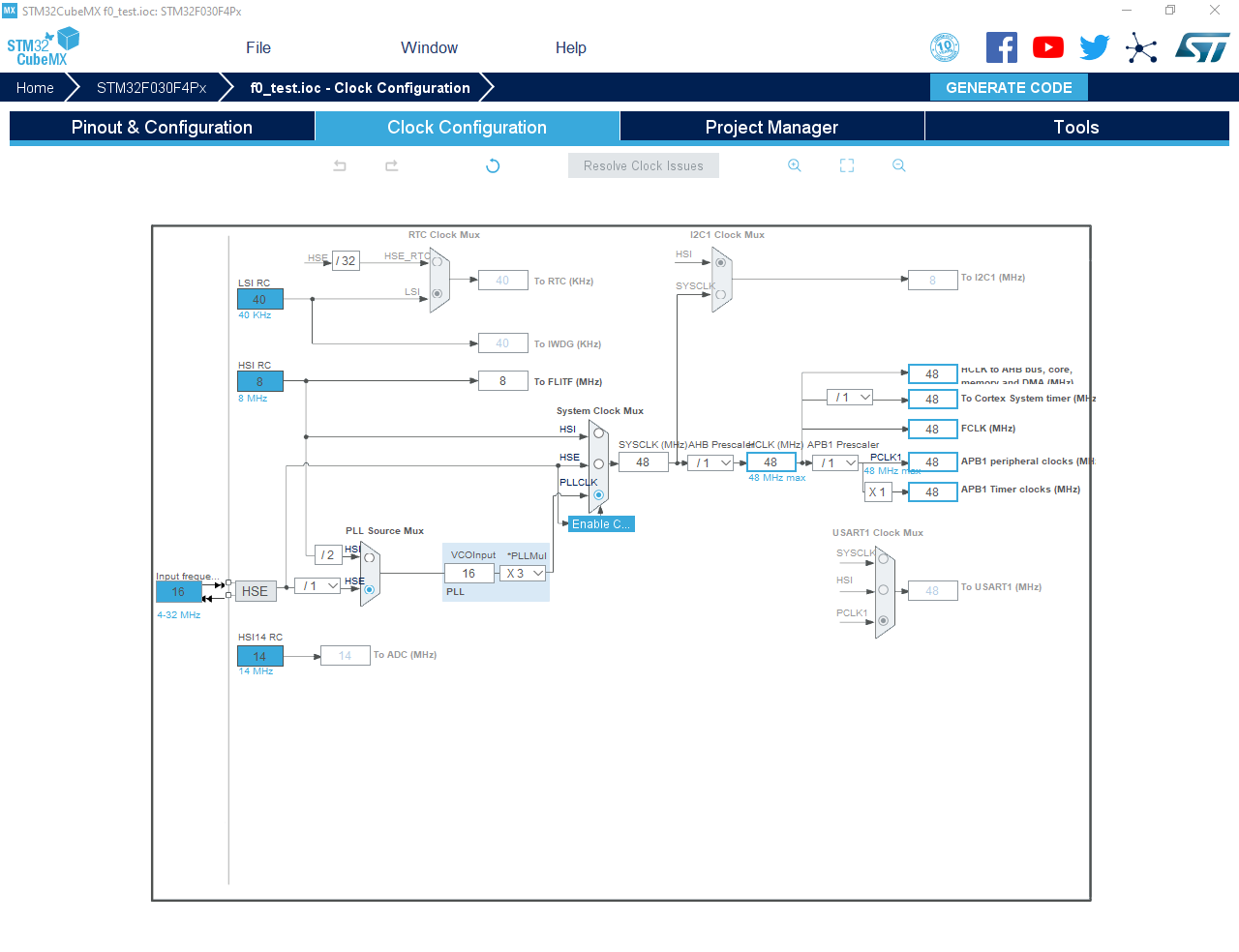Click APB1 peripheral clocks value field
The width and height of the screenshot is (1239, 952).
coord(932,462)
